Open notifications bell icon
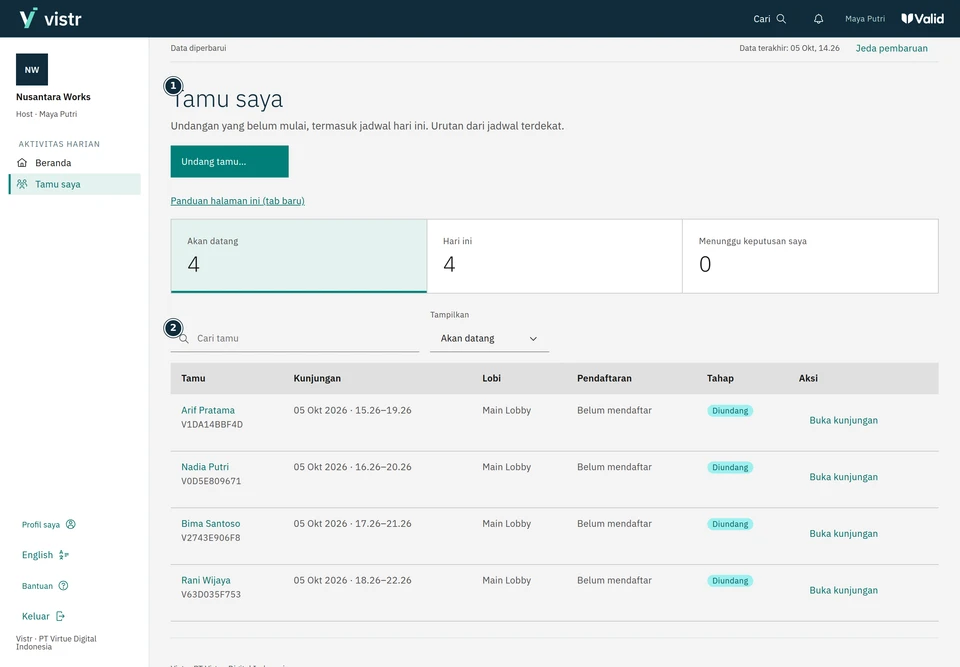Image resolution: width=960 pixels, height=667 pixels. (819, 19)
